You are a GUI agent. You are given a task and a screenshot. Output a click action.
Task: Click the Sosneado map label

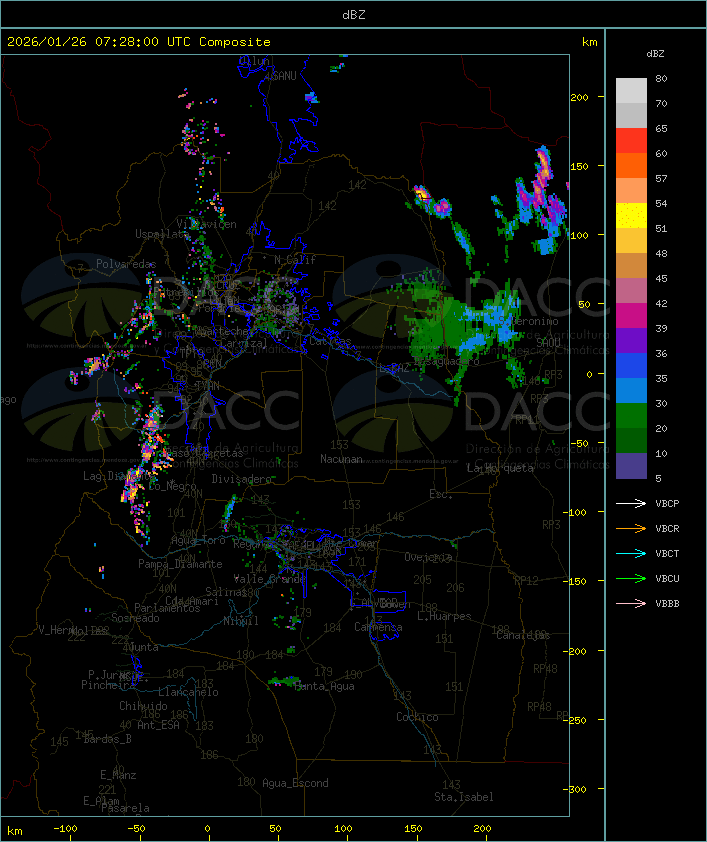[x=136, y=618]
